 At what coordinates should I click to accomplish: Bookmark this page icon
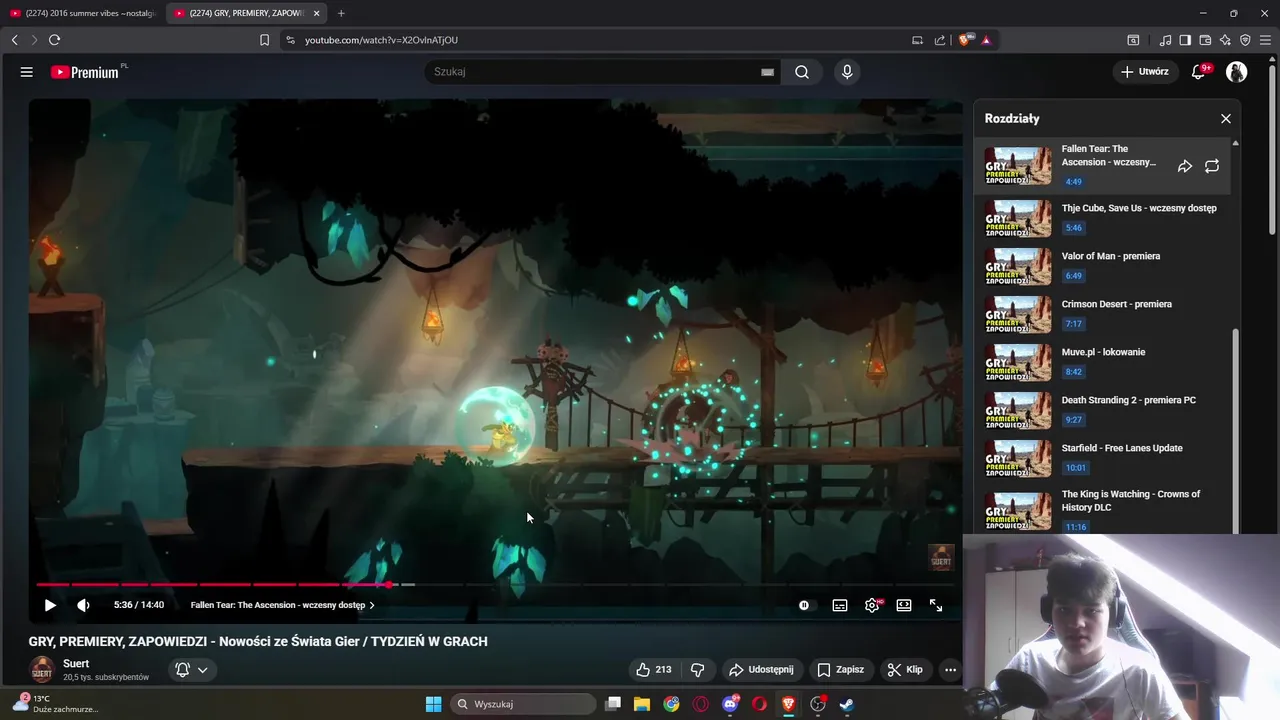click(264, 40)
